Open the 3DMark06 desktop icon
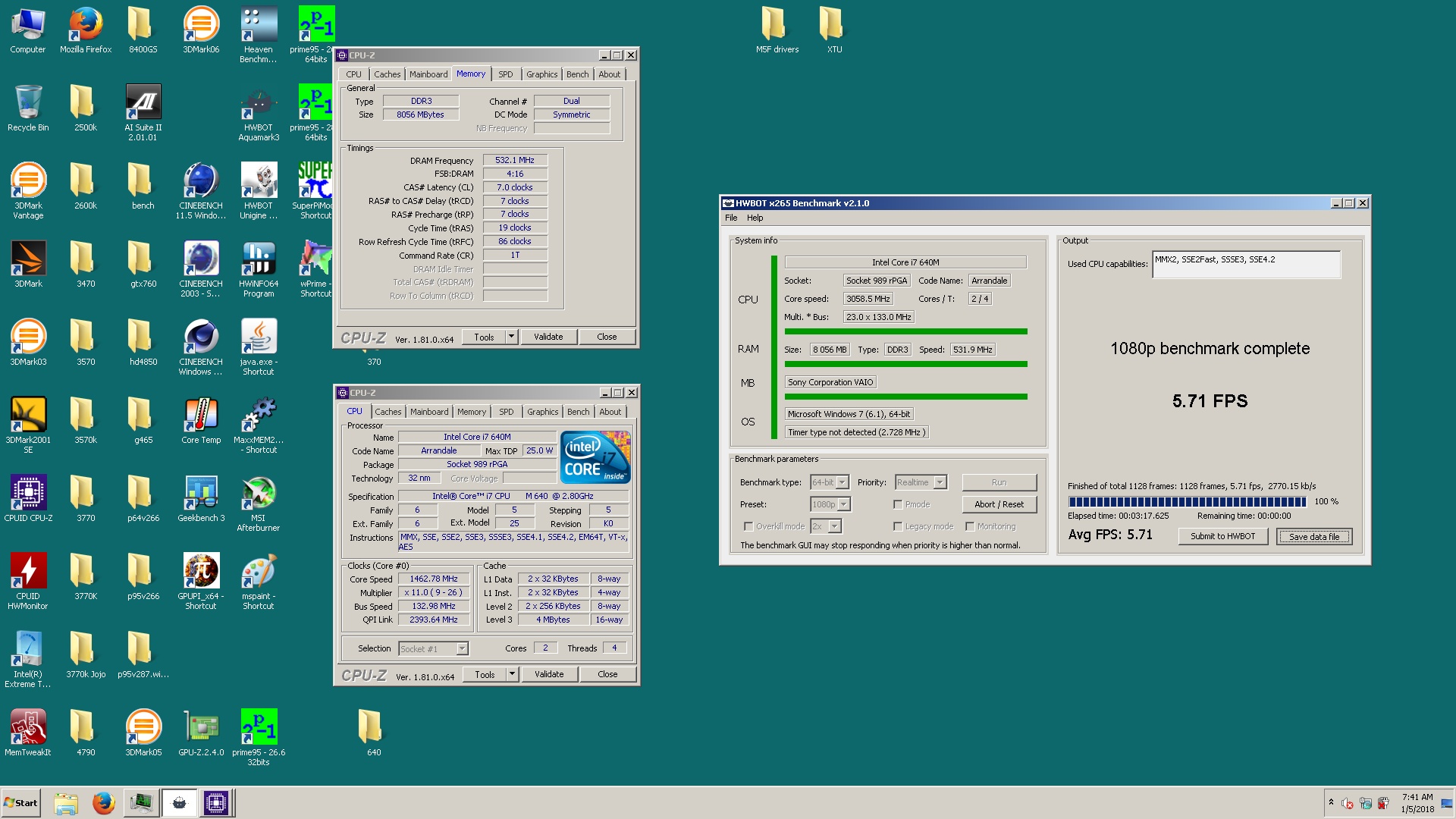1456x819 pixels. pyautogui.click(x=201, y=30)
